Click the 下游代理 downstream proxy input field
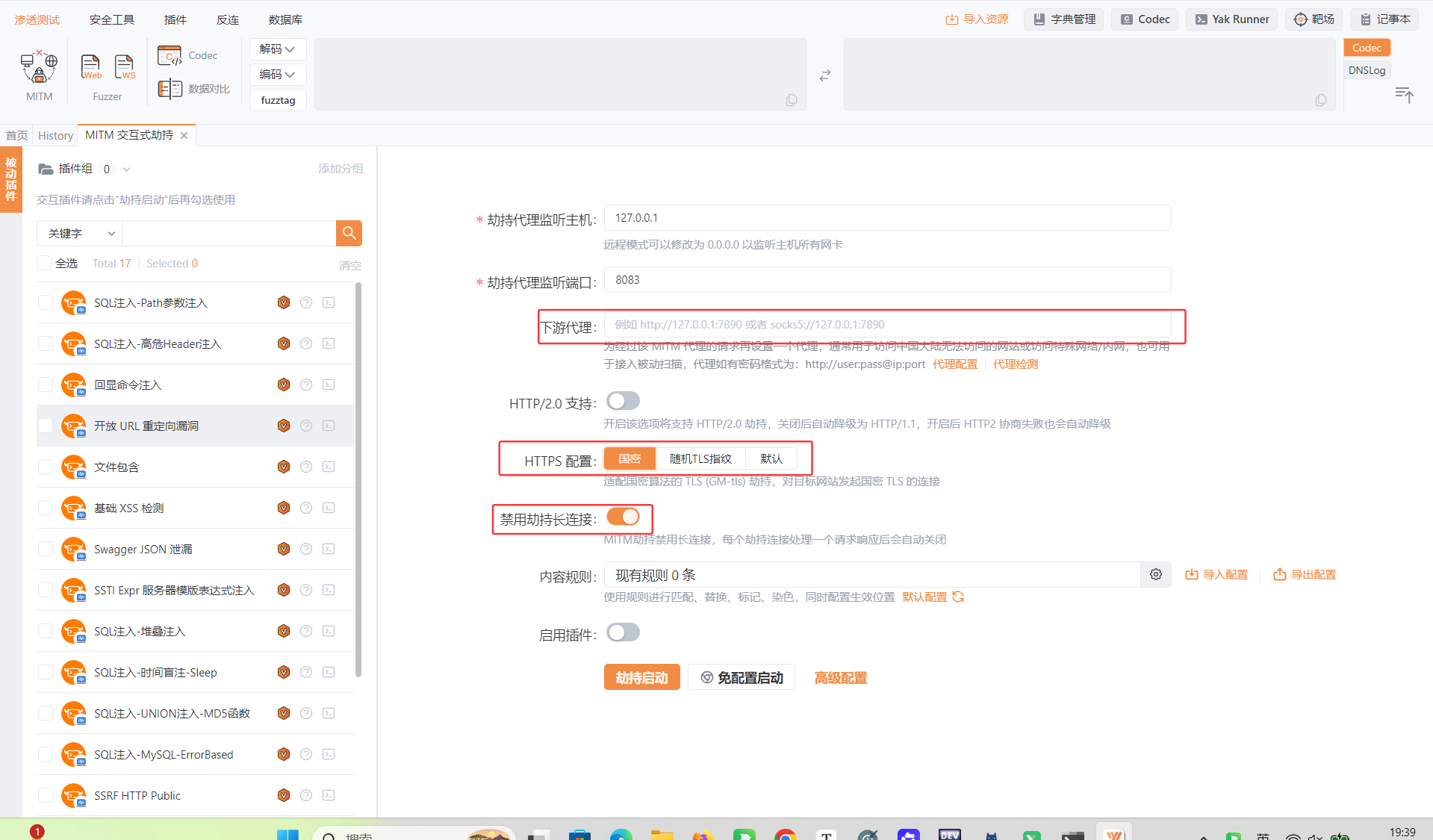Screen dimensions: 1433x840 [x=887, y=325]
